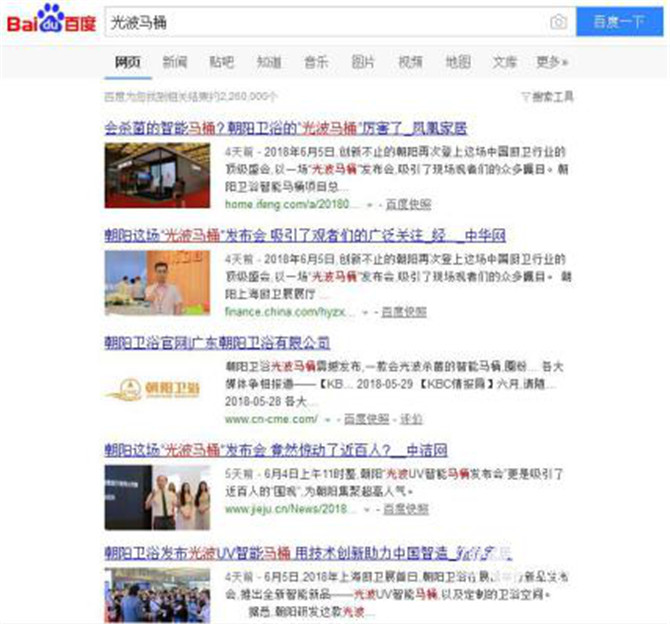Image resolution: width=670 pixels, height=624 pixels.
Task: Open thumbnail of man in 中华网 result
Action: coord(157,283)
